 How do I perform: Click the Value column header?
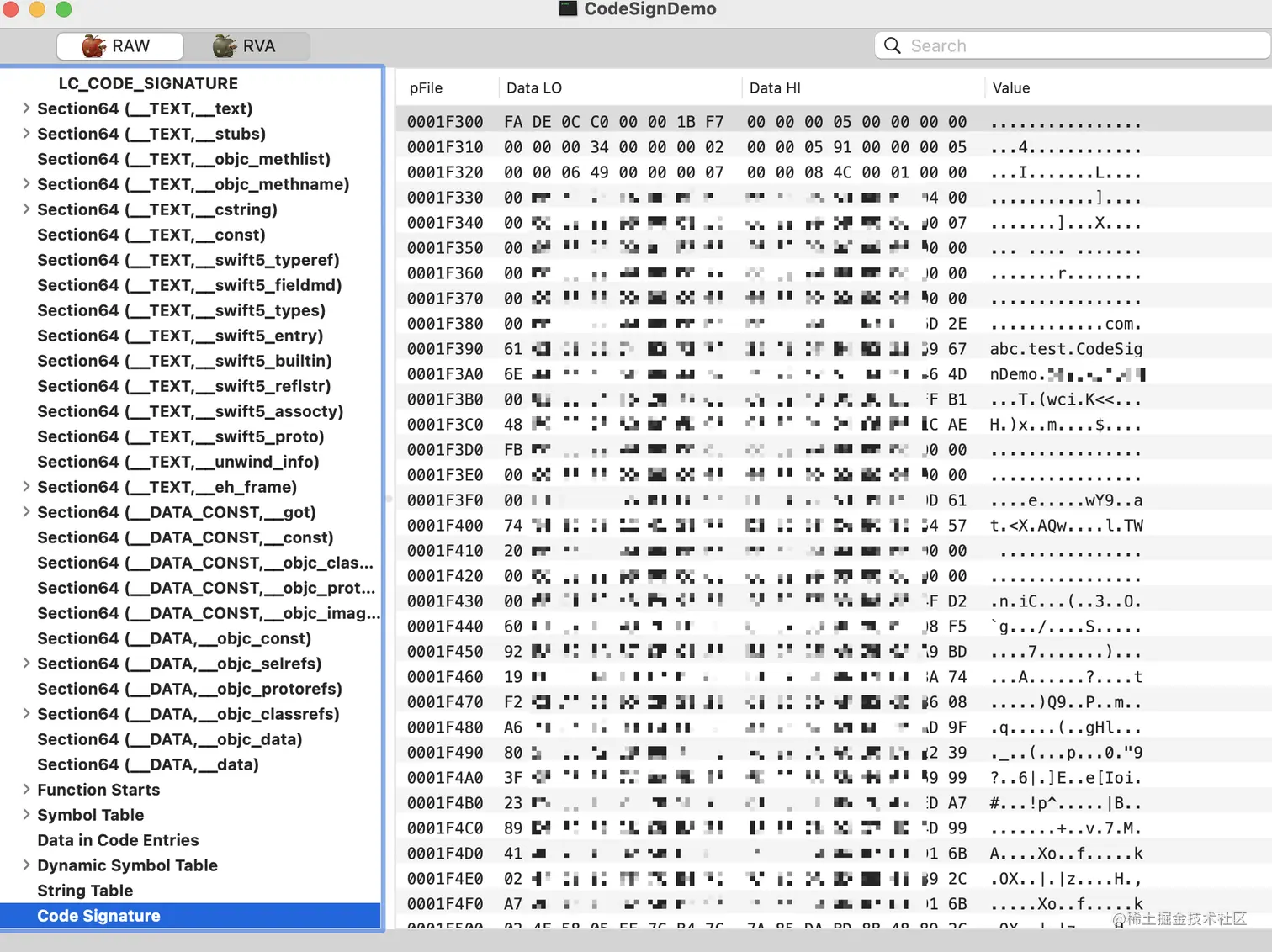click(1127, 88)
